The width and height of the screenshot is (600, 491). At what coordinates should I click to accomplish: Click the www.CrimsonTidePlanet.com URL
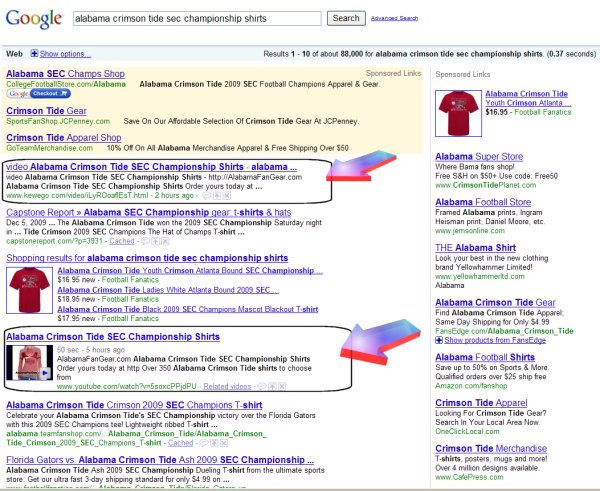click(486, 185)
